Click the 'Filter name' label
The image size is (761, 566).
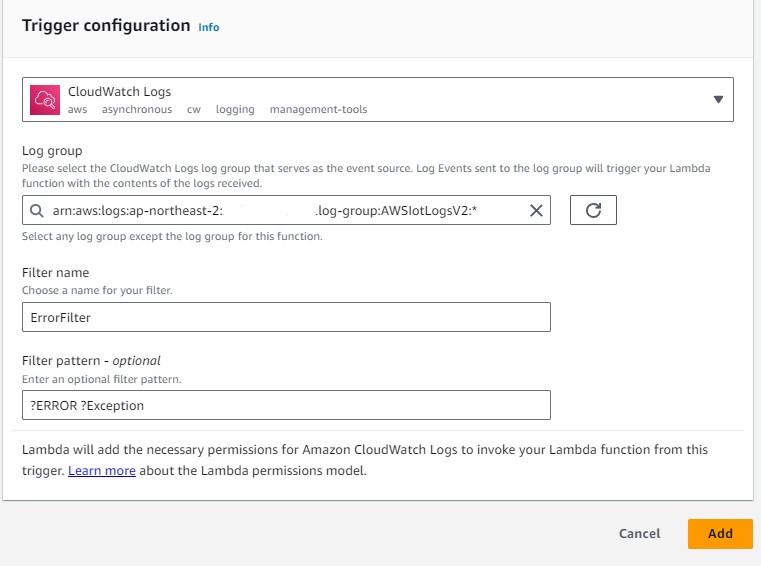coord(55,272)
